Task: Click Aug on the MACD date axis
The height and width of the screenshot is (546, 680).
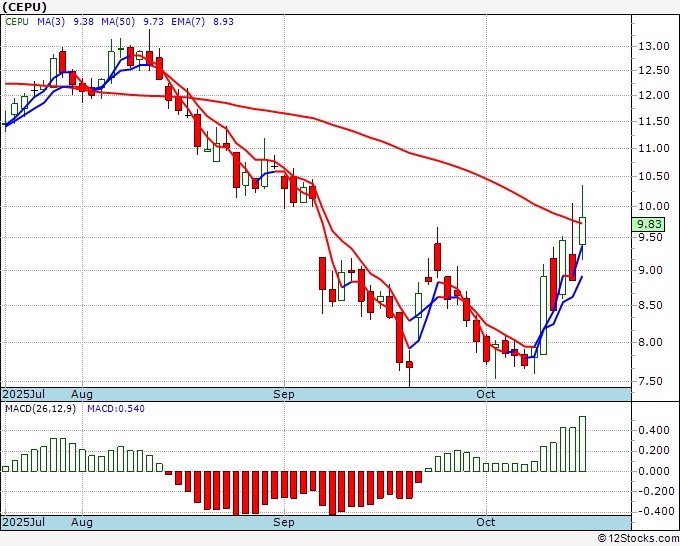Action: pos(82,522)
